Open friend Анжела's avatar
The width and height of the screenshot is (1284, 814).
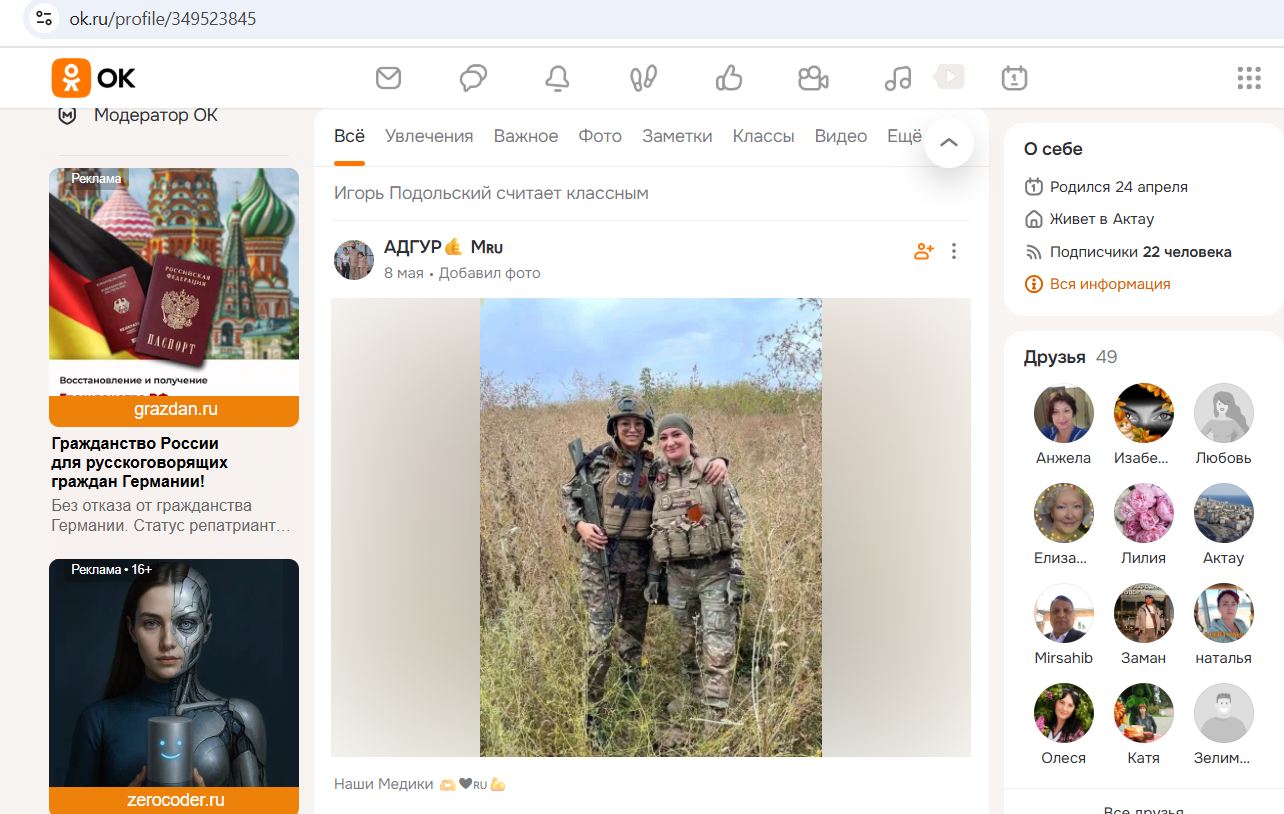pos(1063,413)
